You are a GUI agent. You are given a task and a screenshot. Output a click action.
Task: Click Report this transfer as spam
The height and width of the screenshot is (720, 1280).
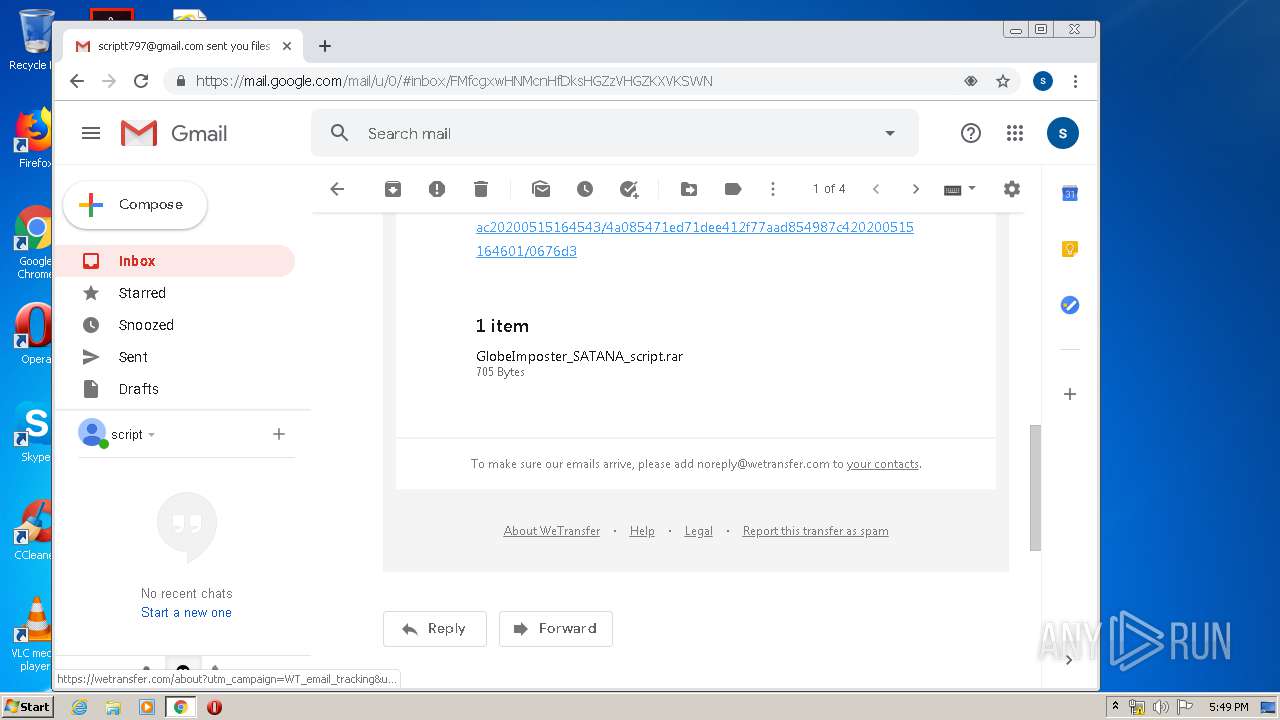pyautogui.click(x=815, y=531)
